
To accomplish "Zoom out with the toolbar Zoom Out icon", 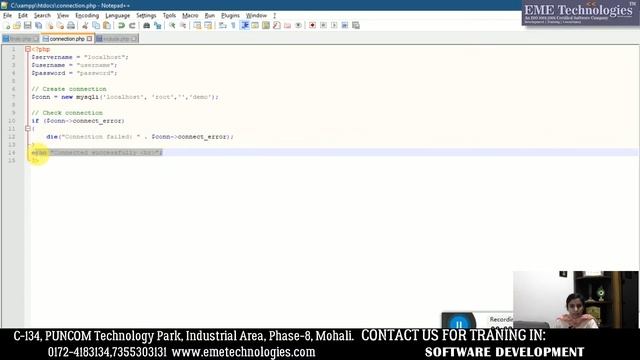I will click(183, 25).
